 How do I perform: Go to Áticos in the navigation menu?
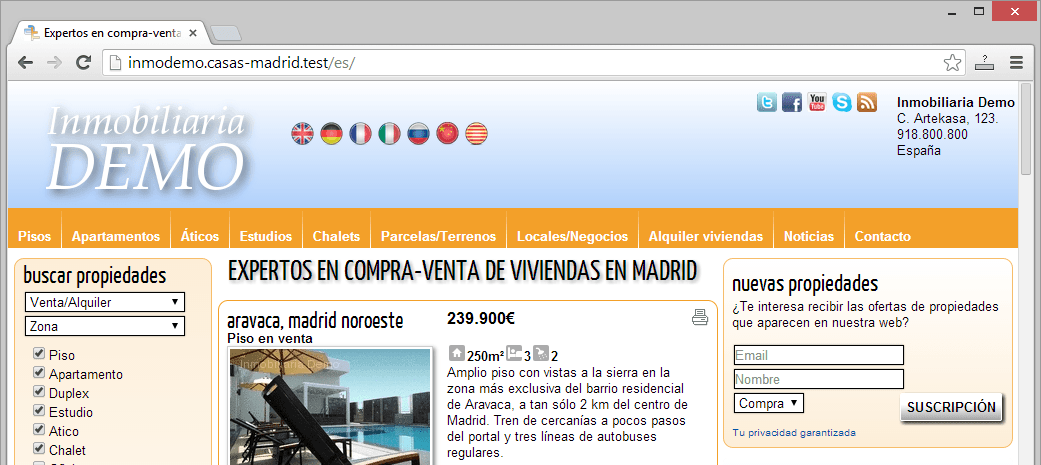click(x=200, y=237)
